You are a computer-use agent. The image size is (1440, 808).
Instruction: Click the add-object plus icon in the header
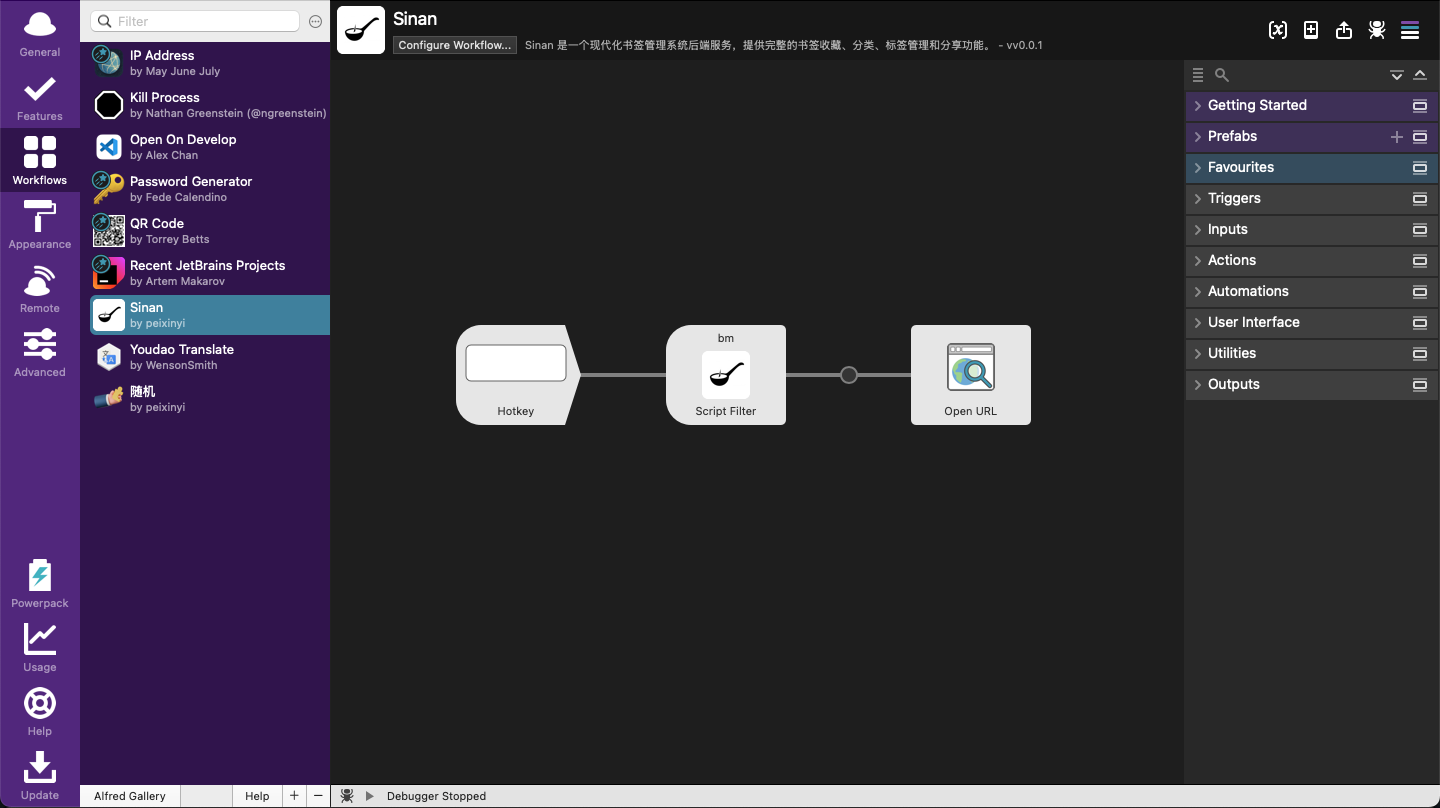click(x=1311, y=30)
